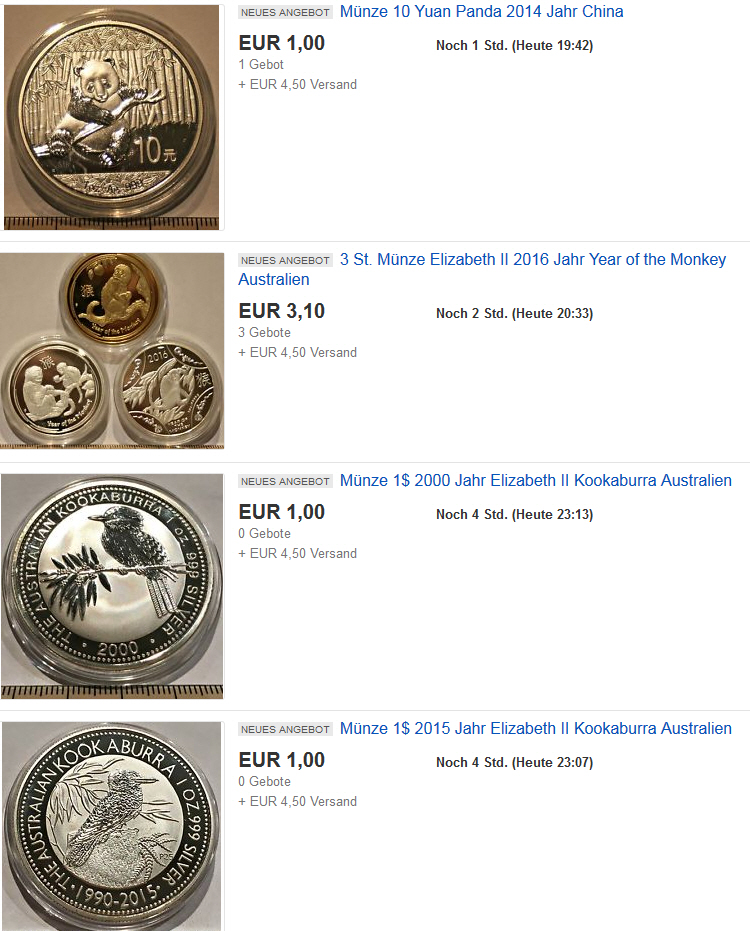Click NEUES ANGEBOT badge on Monkey listing

click(x=285, y=261)
